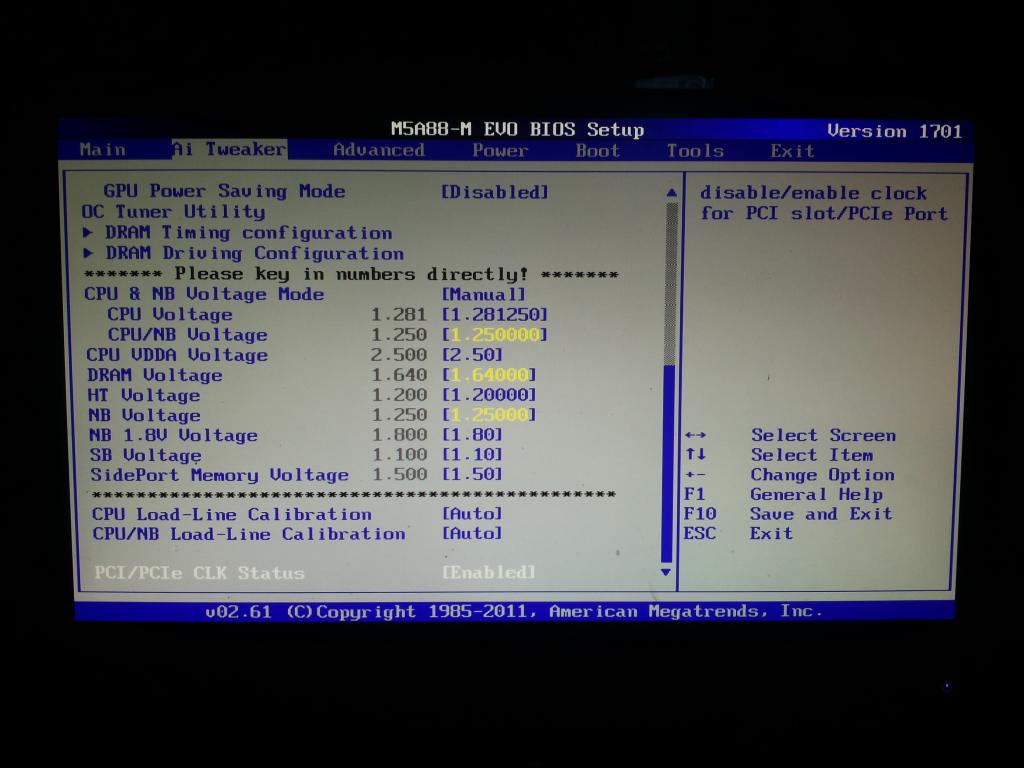Edit HT Voltage field 1.20000
1024x768 pixels.
click(x=489, y=394)
